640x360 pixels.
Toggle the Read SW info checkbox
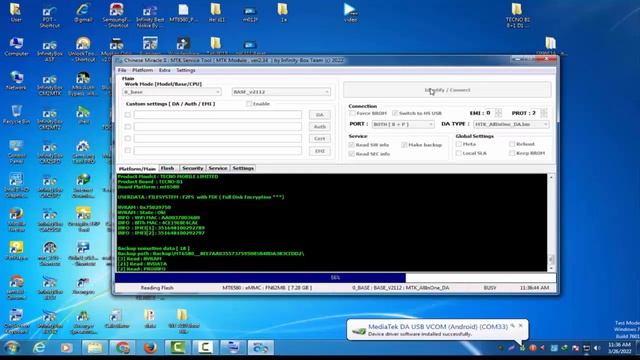(x=351, y=145)
